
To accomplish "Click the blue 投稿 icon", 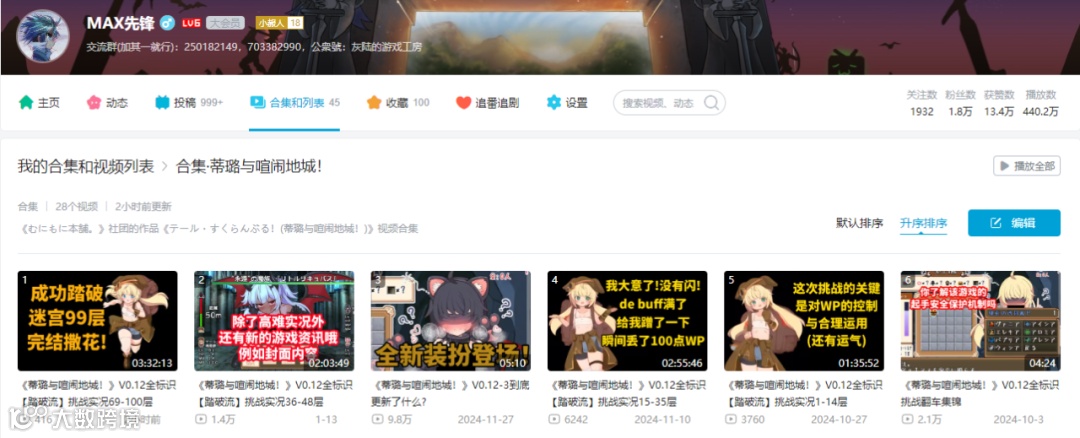I will click(162, 103).
